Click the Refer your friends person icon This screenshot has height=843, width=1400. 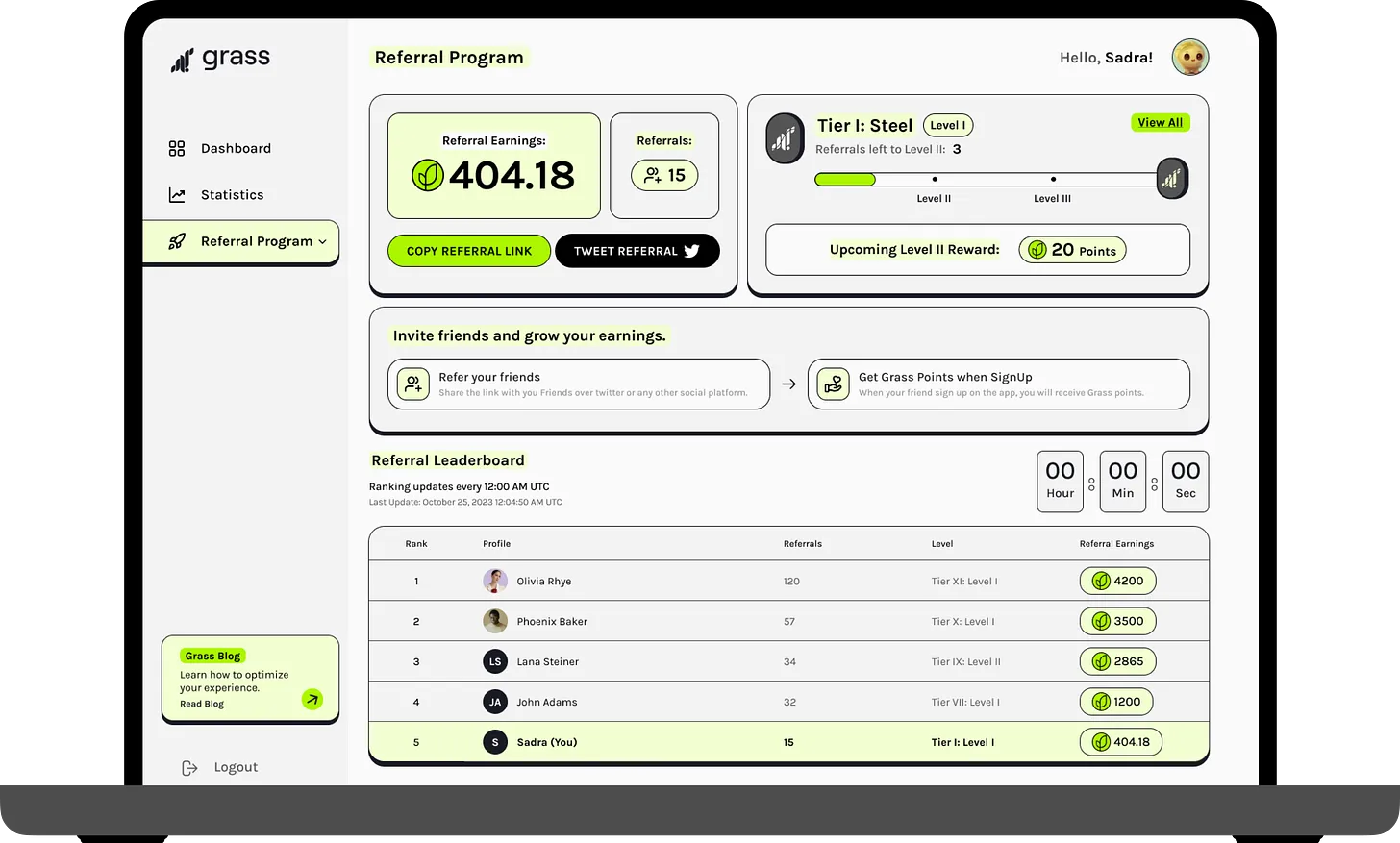(413, 384)
